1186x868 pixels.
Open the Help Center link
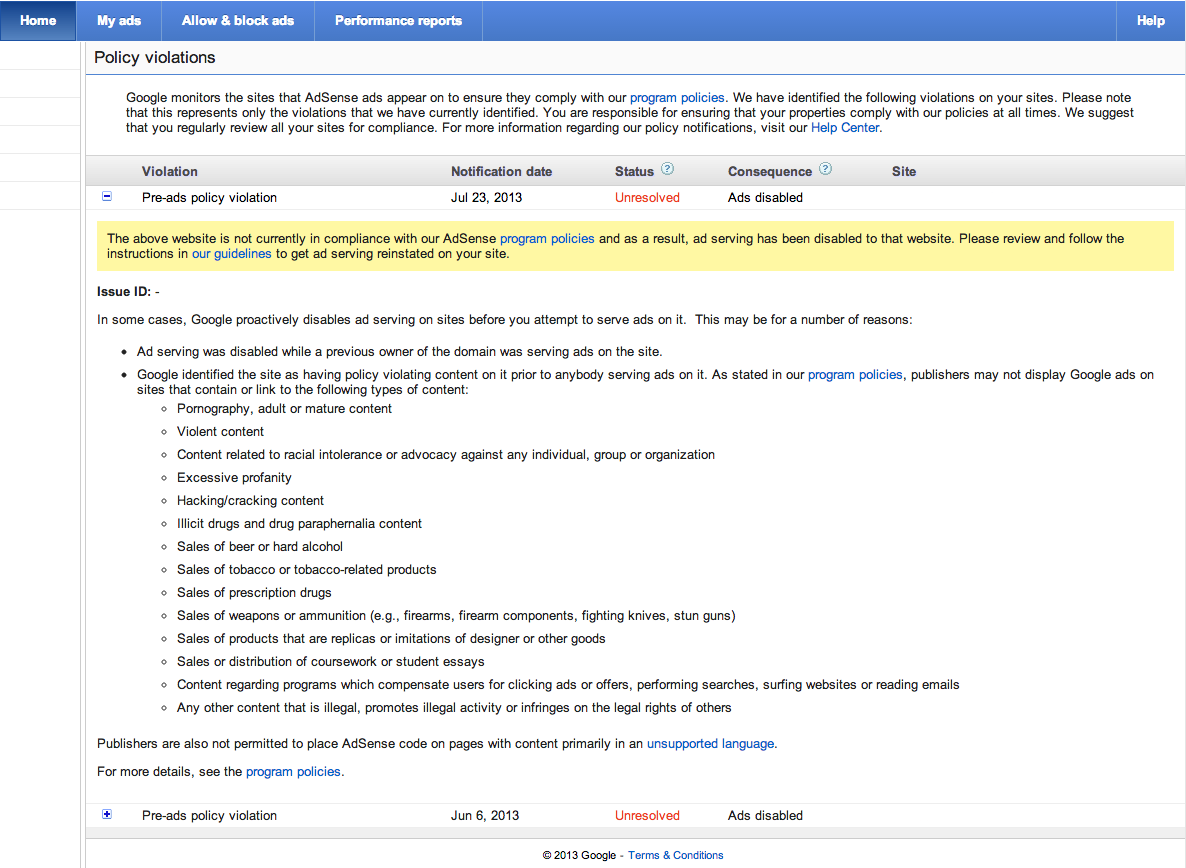click(845, 128)
